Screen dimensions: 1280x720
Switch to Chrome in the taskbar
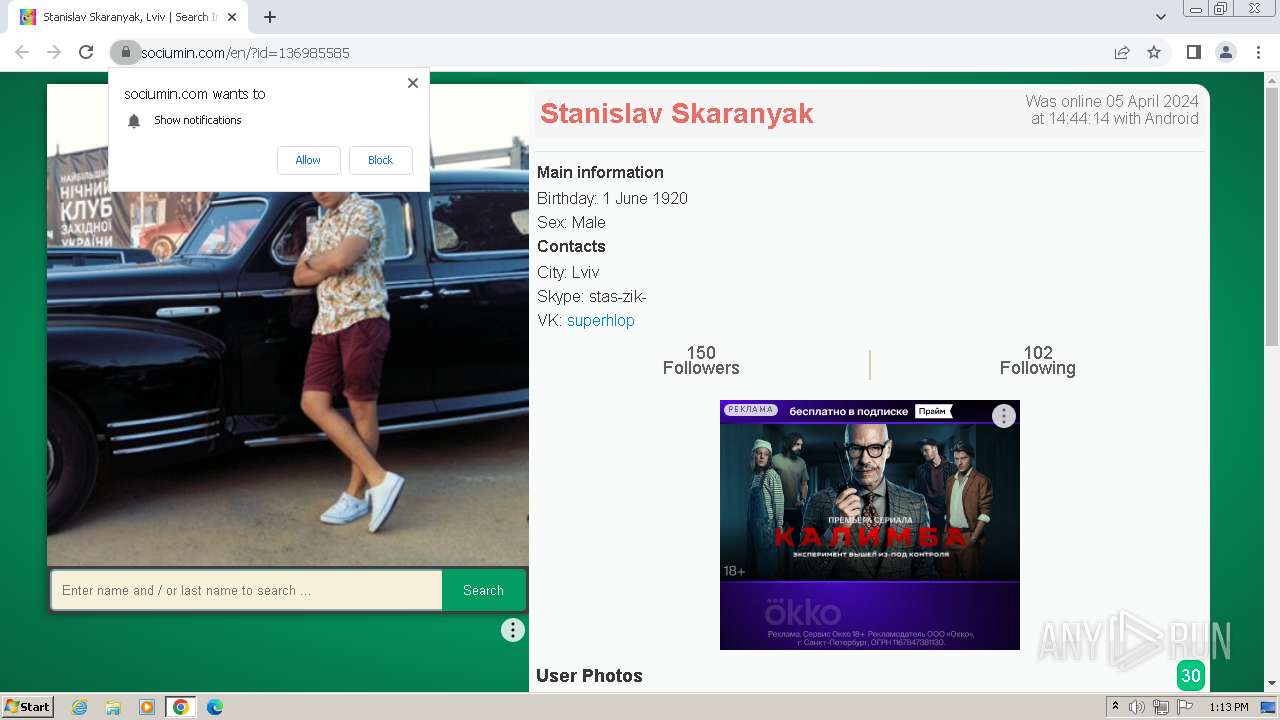pyautogui.click(x=181, y=707)
